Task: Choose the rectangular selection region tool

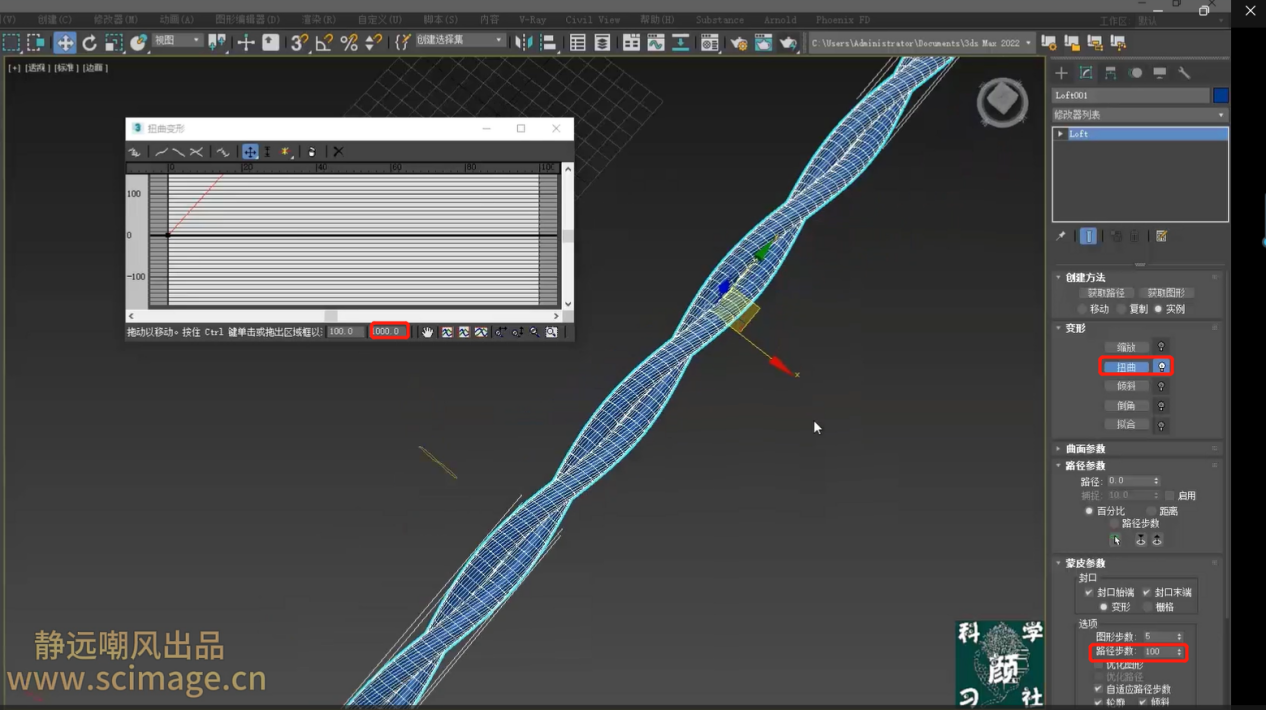Action: coord(12,43)
